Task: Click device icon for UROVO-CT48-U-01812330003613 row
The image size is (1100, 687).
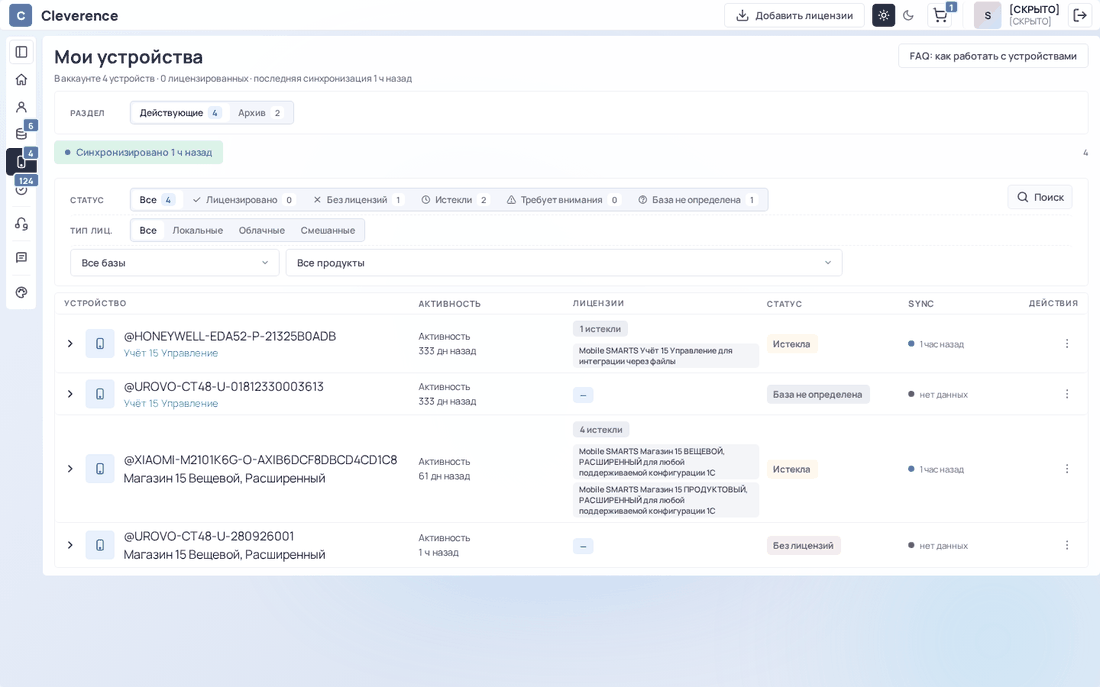Action: [x=100, y=394]
